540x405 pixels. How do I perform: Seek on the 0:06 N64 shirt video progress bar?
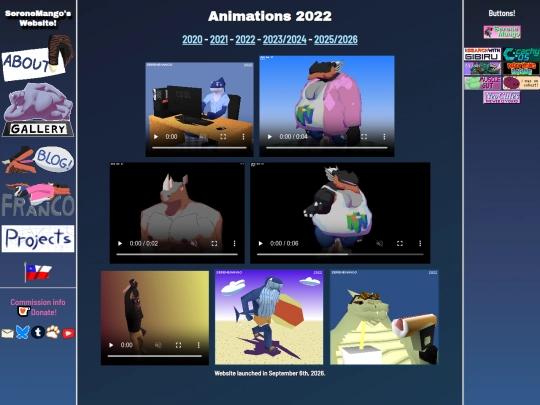tap(340, 255)
